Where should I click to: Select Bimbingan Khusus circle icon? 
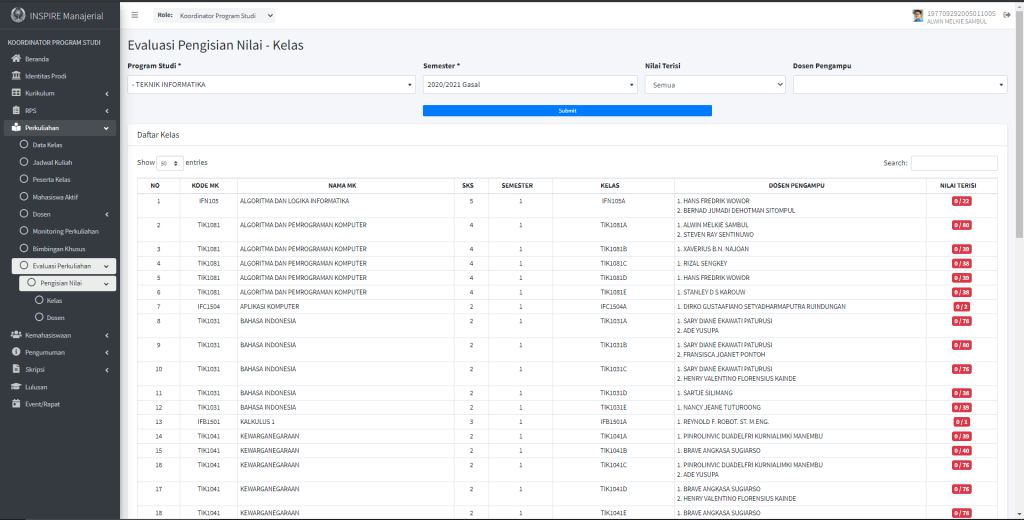pyautogui.click(x=24, y=248)
